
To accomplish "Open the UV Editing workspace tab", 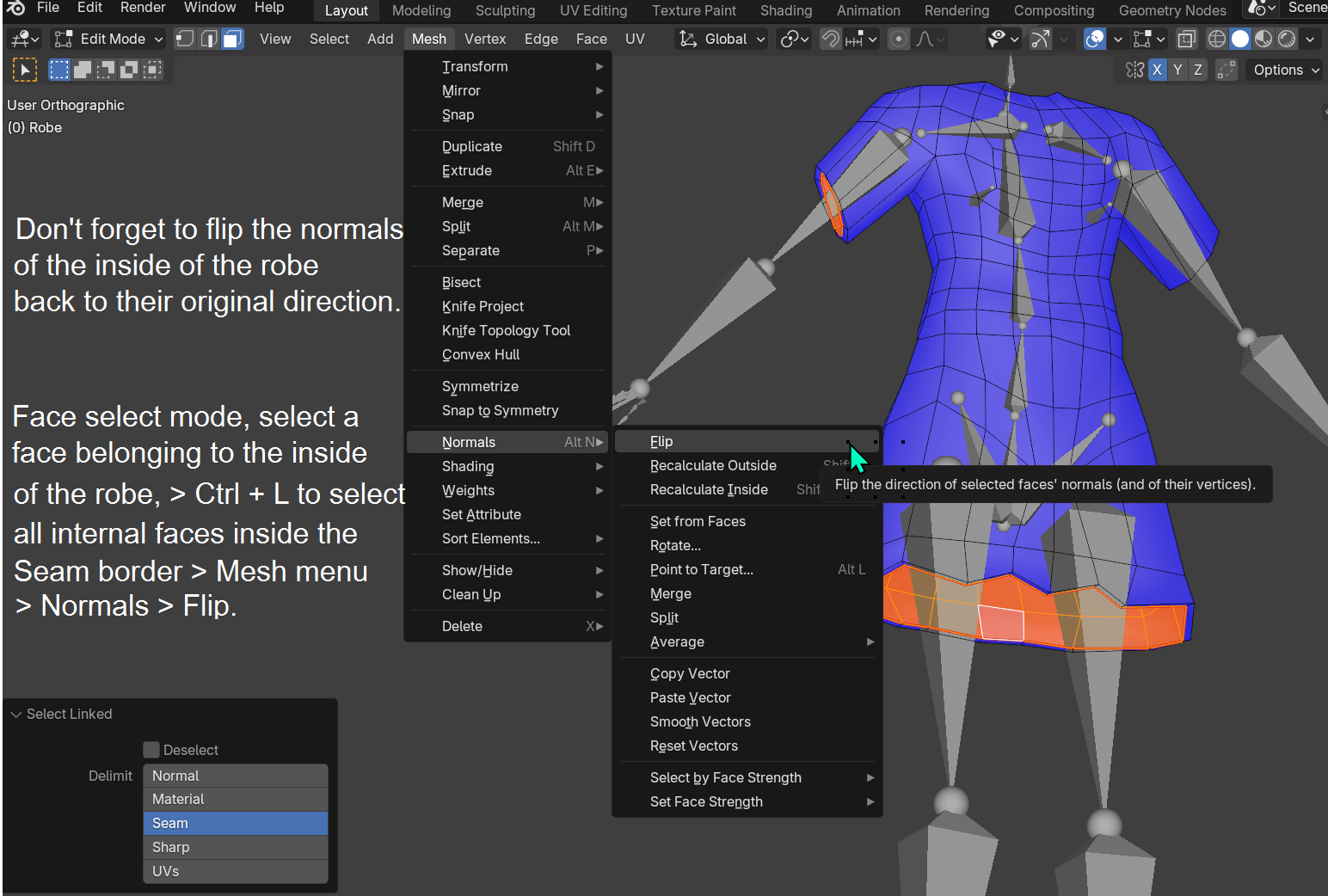I will (x=593, y=10).
